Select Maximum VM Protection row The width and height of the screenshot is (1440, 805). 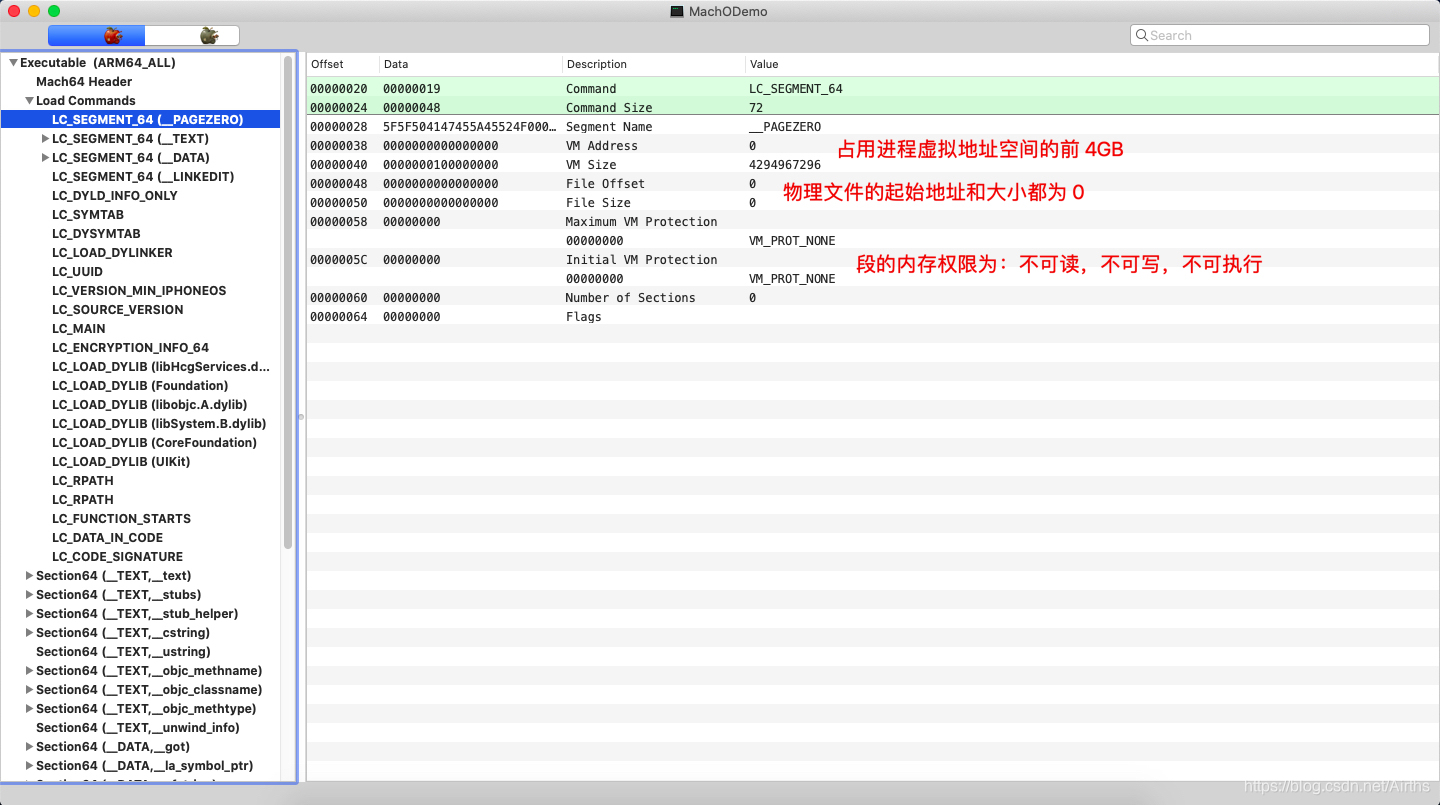point(873,221)
